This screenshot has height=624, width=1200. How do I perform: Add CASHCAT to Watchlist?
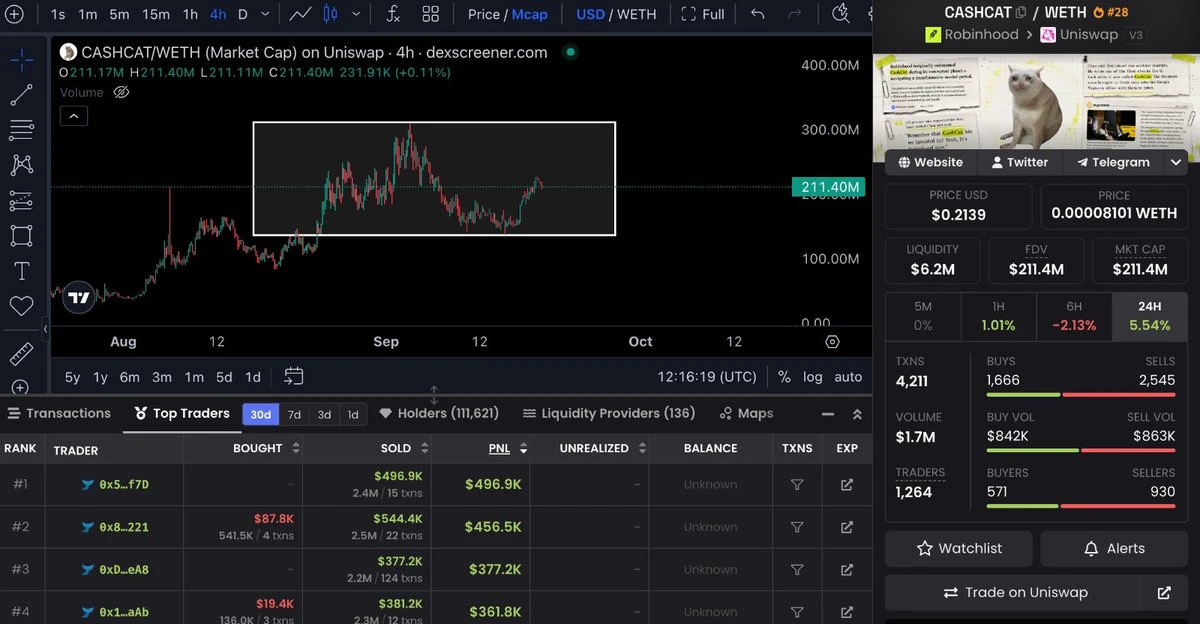[x=959, y=548]
